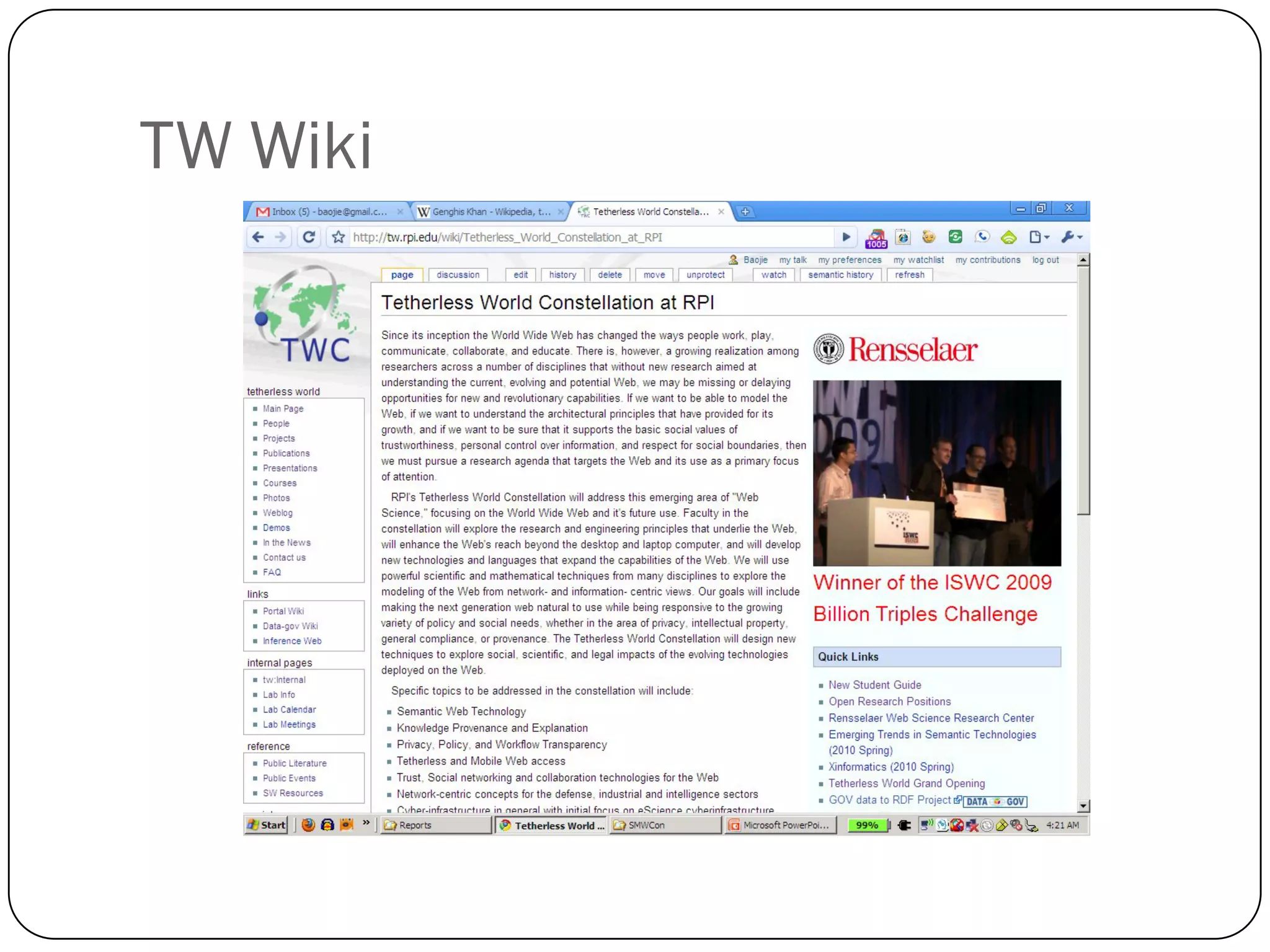Click the power plug tray icon

[905, 825]
